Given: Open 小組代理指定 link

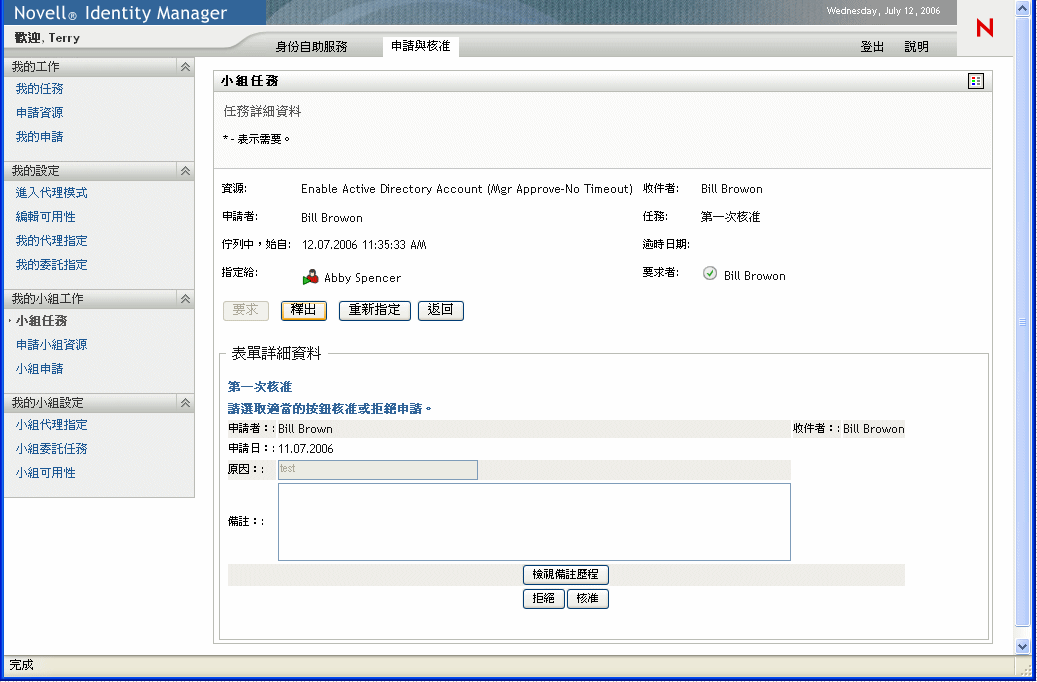Looking at the screenshot, I should click(x=52, y=425).
